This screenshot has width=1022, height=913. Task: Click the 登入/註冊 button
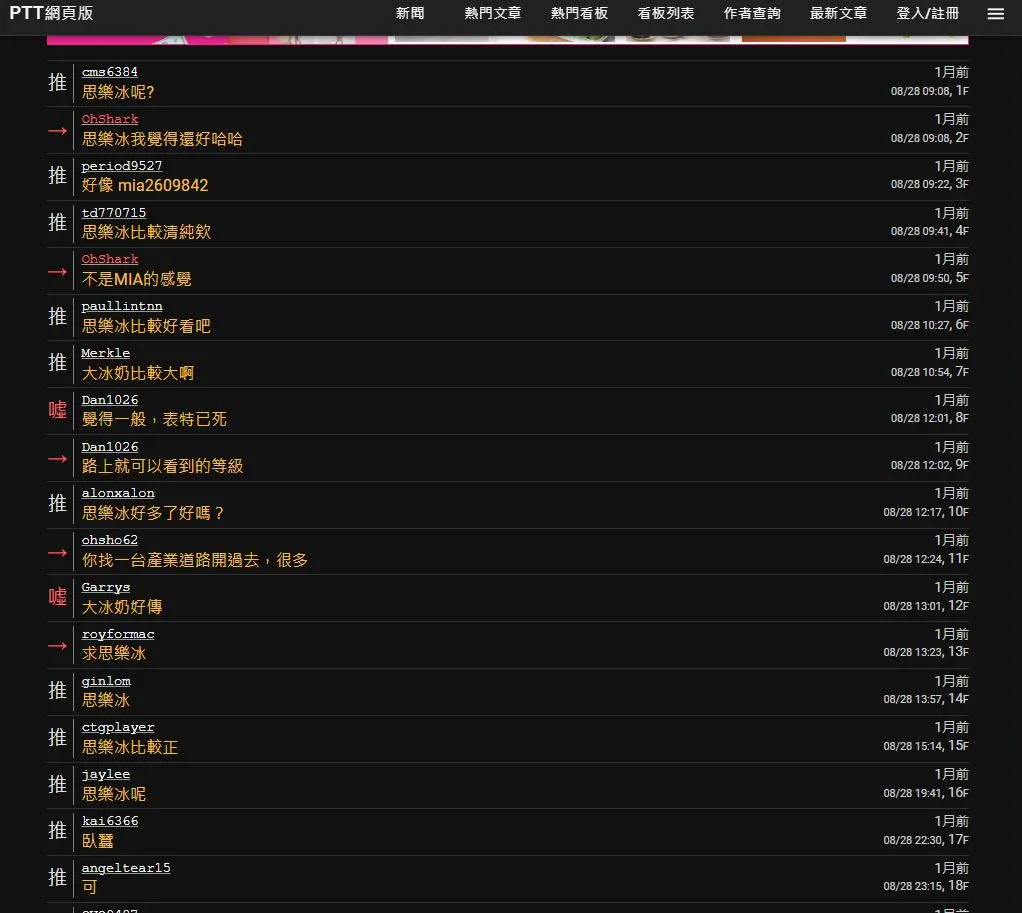927,14
